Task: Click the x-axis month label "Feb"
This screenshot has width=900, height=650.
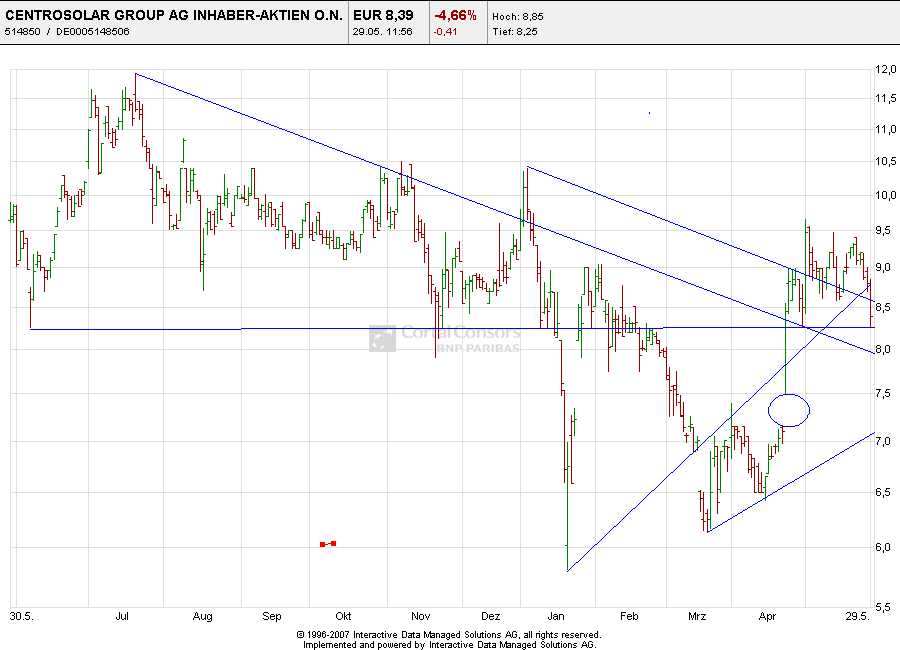Action: pyautogui.click(x=629, y=616)
